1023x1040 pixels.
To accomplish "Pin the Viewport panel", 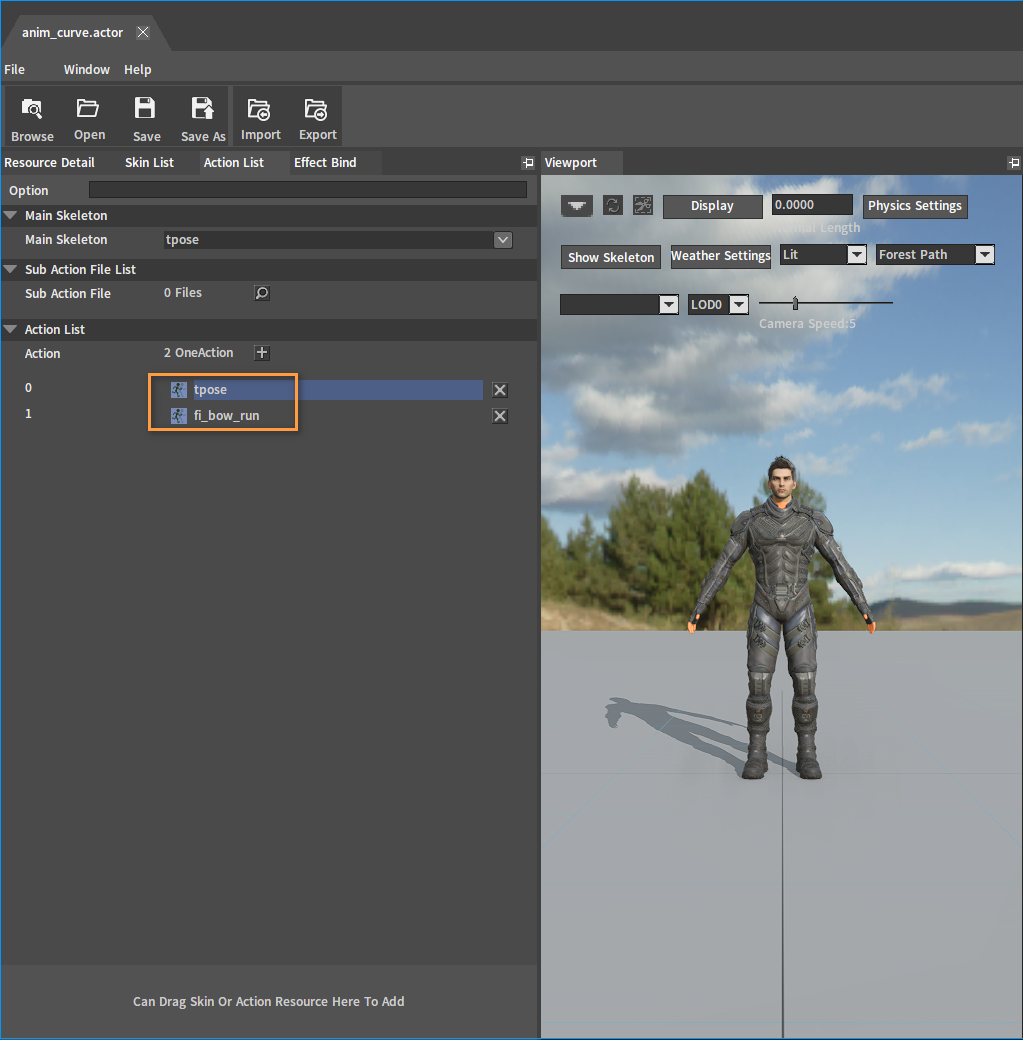I will pyautogui.click(x=1014, y=162).
